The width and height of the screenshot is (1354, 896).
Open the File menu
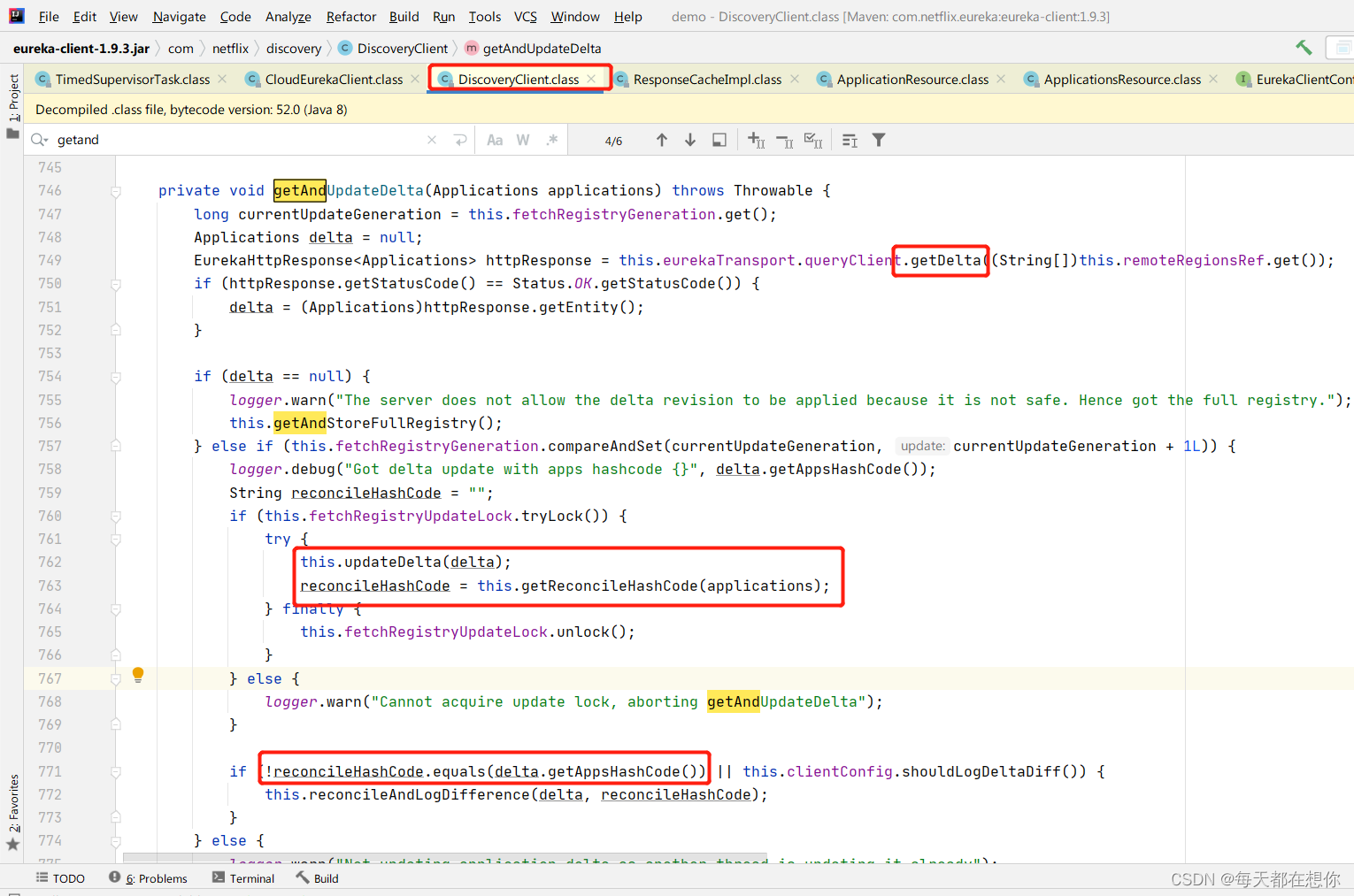(49, 17)
